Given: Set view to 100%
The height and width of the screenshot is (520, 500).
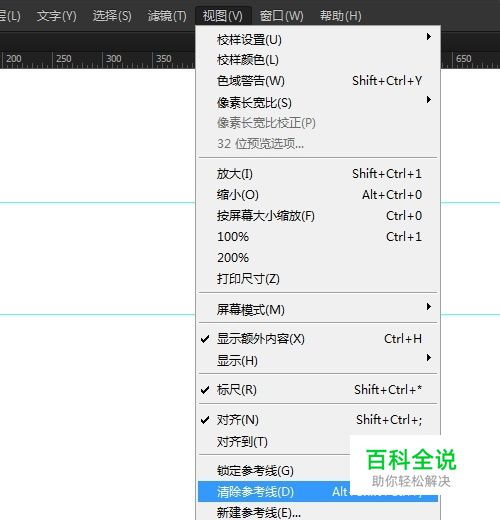Looking at the screenshot, I should tap(318, 237).
